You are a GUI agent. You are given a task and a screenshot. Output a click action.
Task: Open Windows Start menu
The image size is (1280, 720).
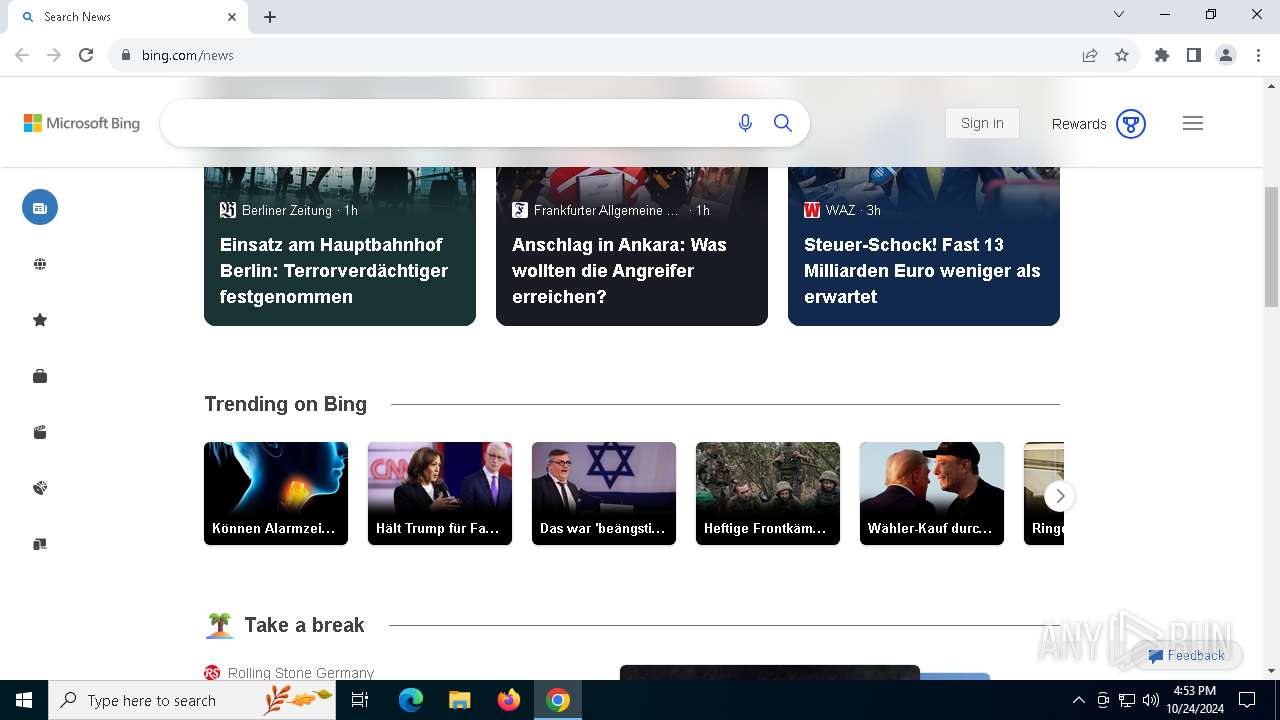(x=24, y=700)
